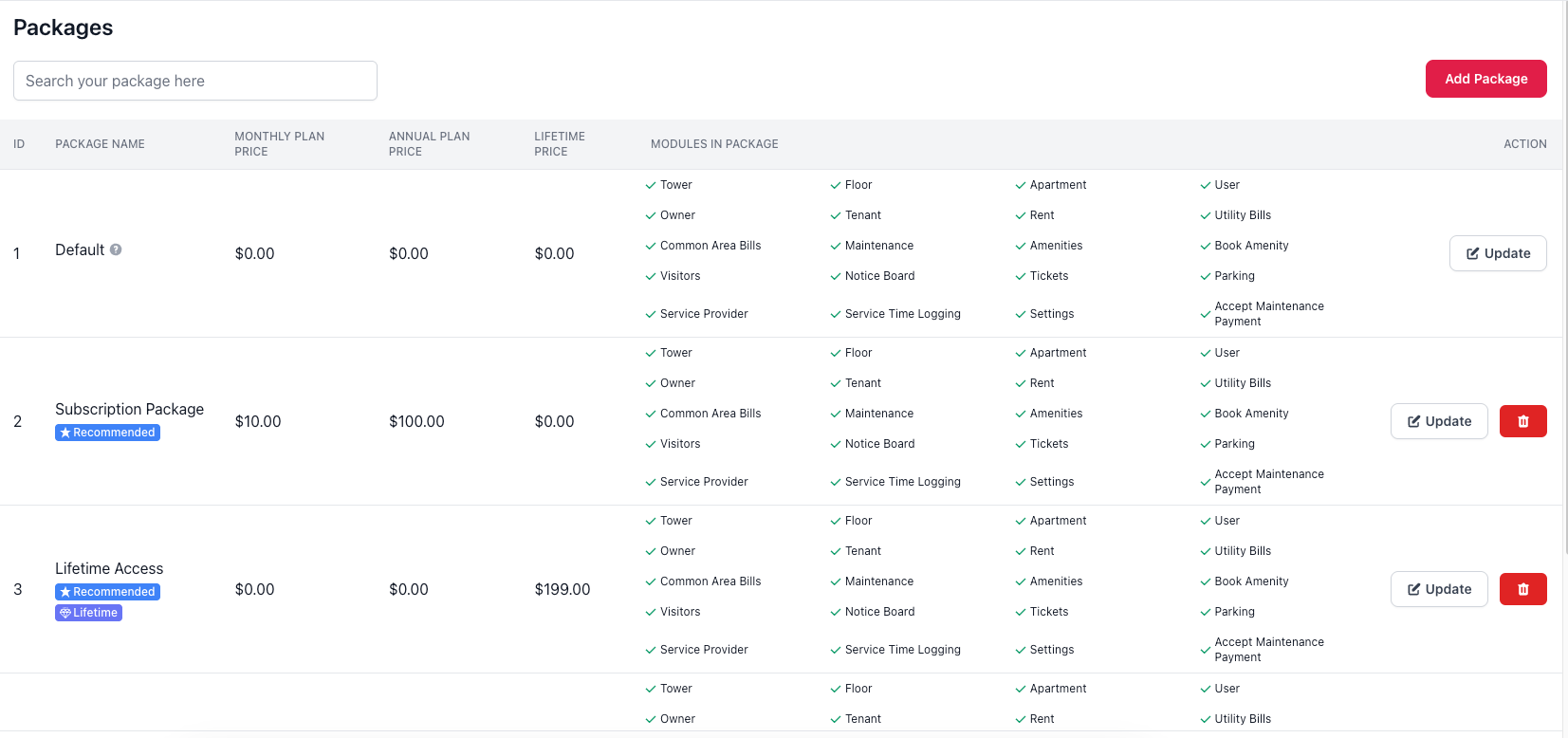Click Maintenance in Lifetime Access row
The width and height of the screenshot is (1568, 738).
[x=879, y=581]
